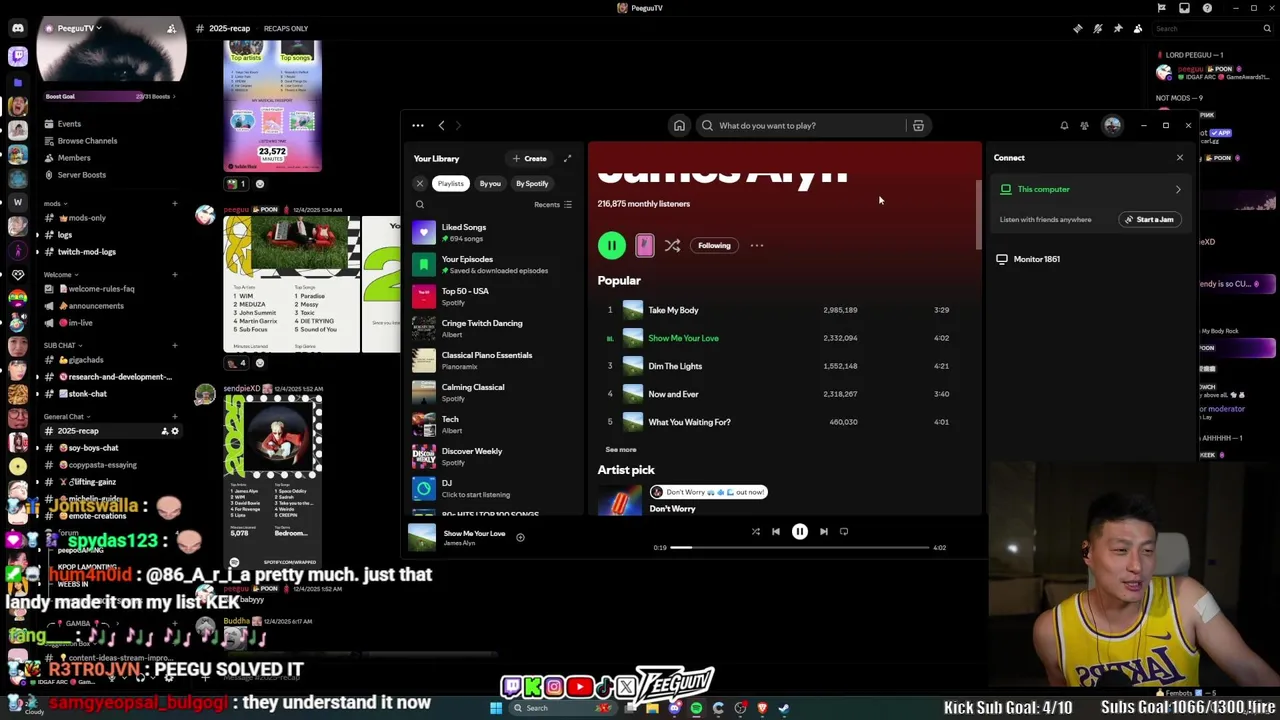Clear the library filter chips

point(420,183)
